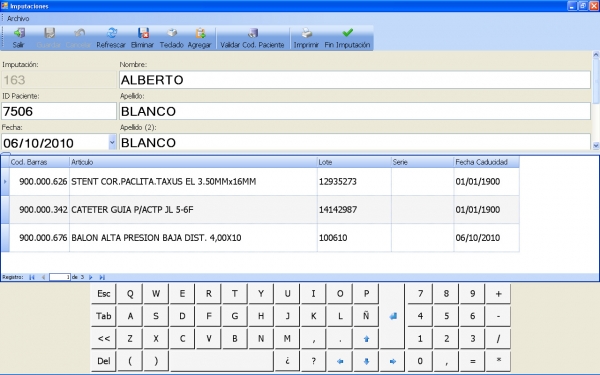
Task: Tap the right arrow key on the keyboard
Action: (x=393, y=361)
